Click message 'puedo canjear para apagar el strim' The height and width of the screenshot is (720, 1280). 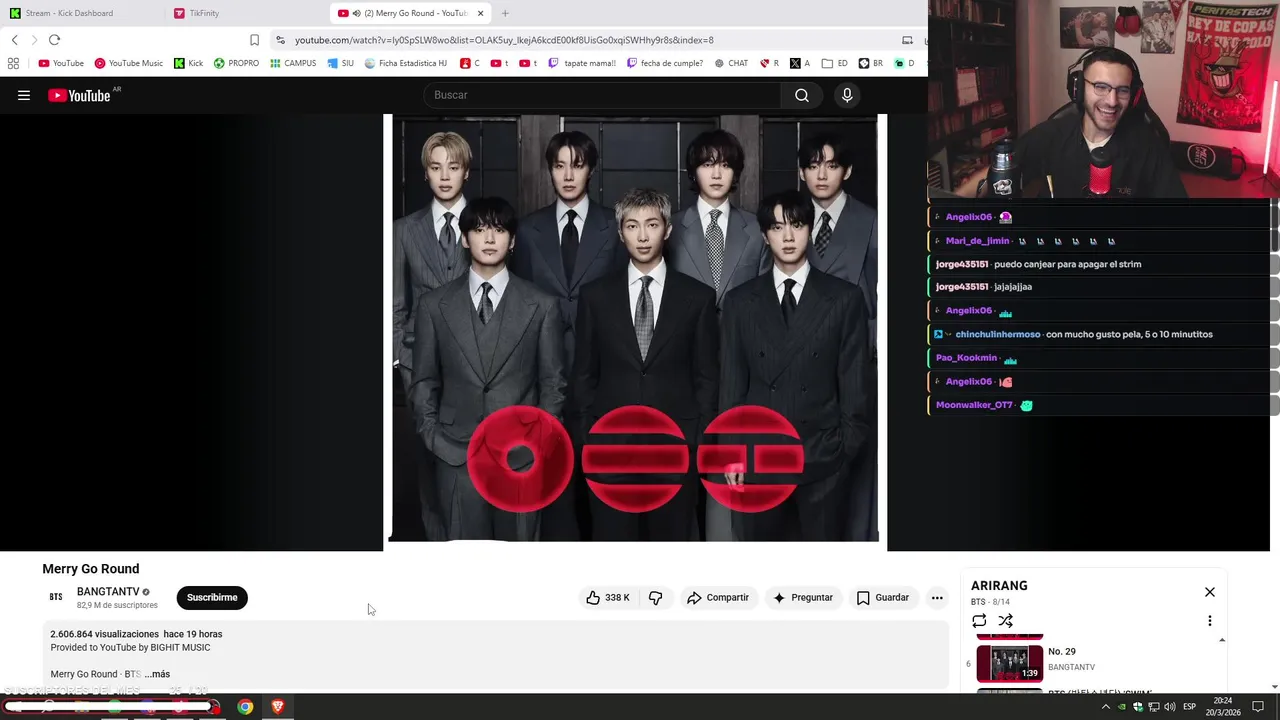point(1067,264)
